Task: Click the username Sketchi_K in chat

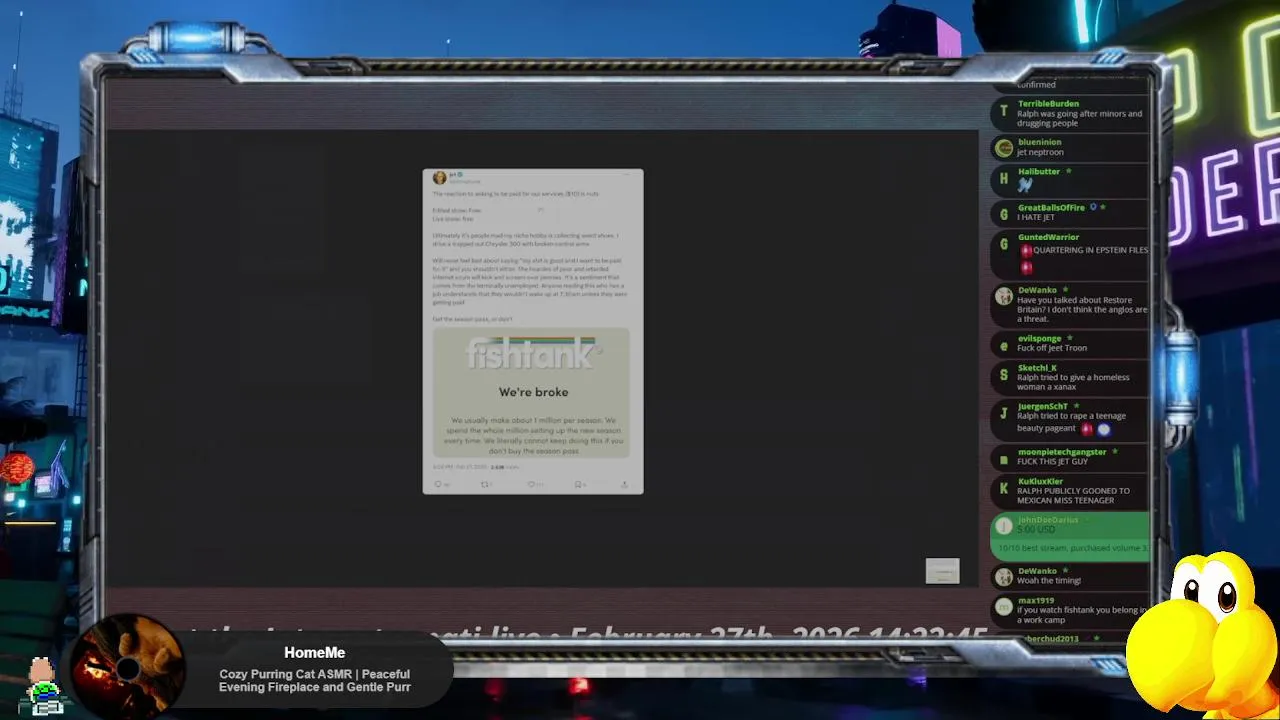Action: click(1037, 368)
